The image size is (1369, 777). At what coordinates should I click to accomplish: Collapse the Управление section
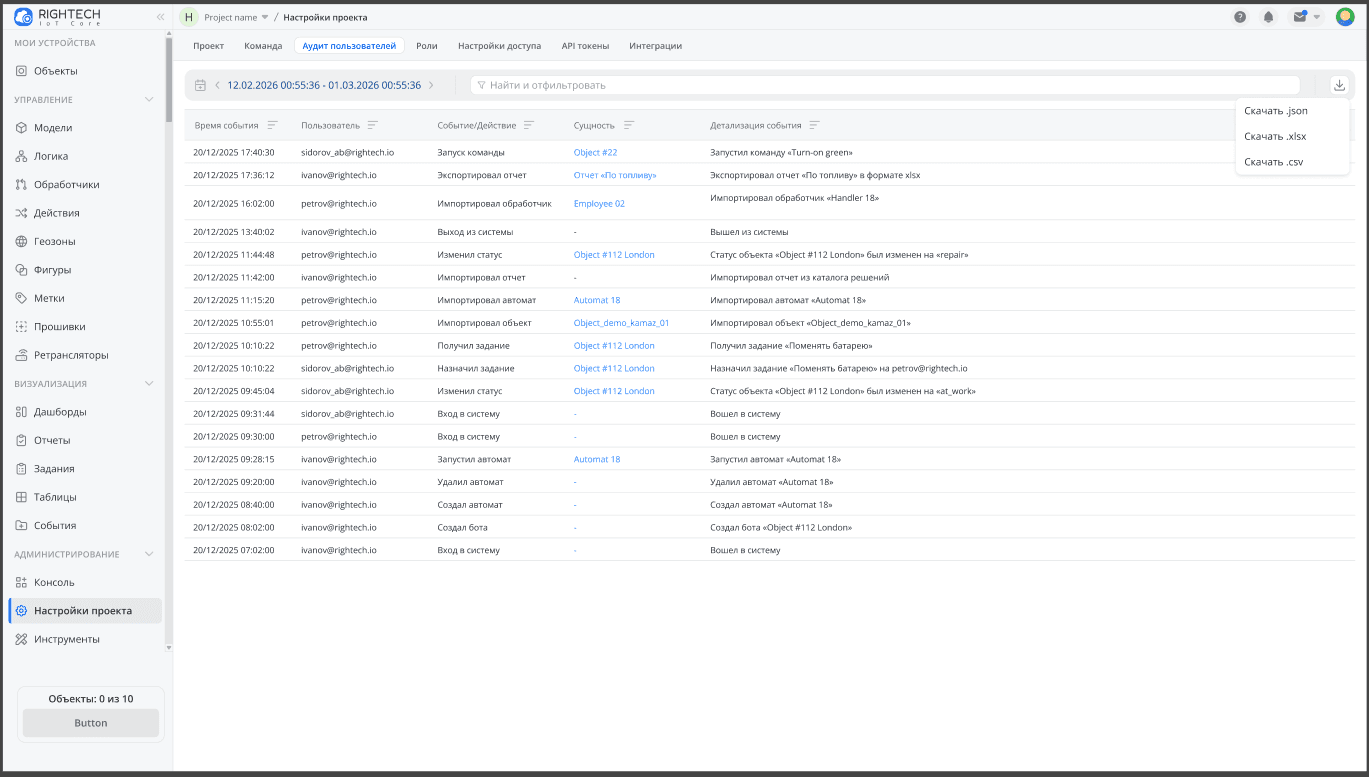149,100
